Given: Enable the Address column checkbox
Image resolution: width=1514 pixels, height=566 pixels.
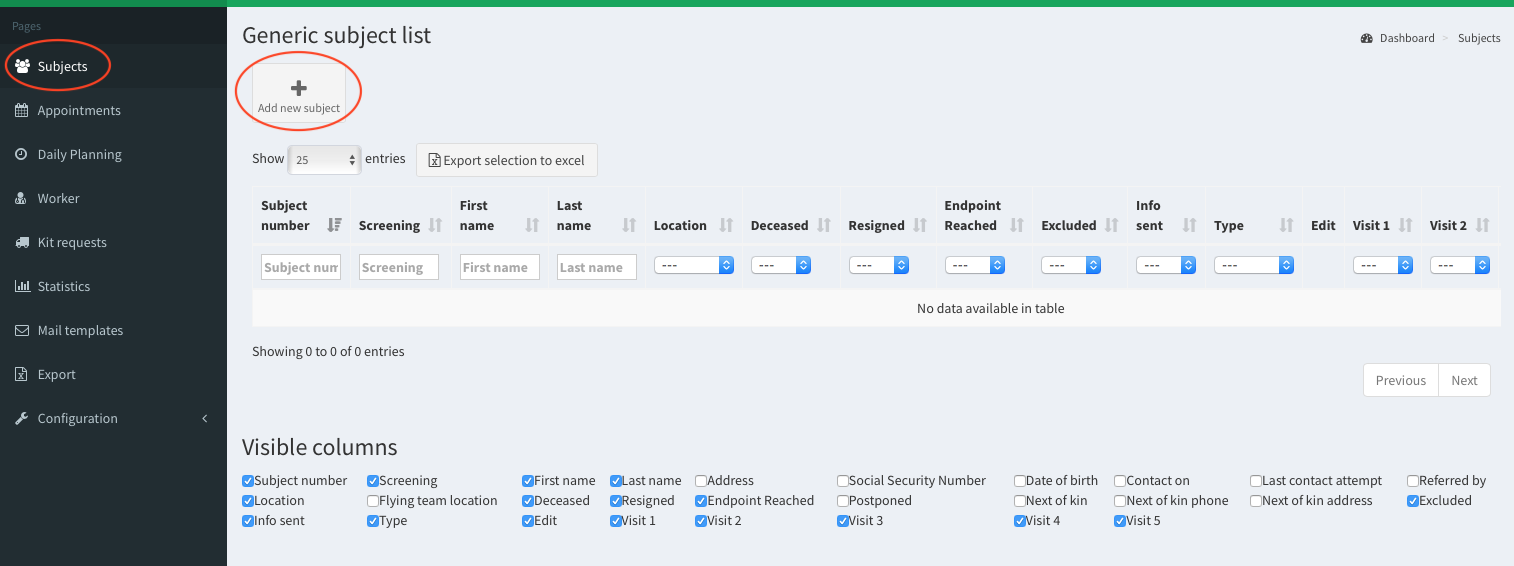Looking at the screenshot, I should coord(701,481).
